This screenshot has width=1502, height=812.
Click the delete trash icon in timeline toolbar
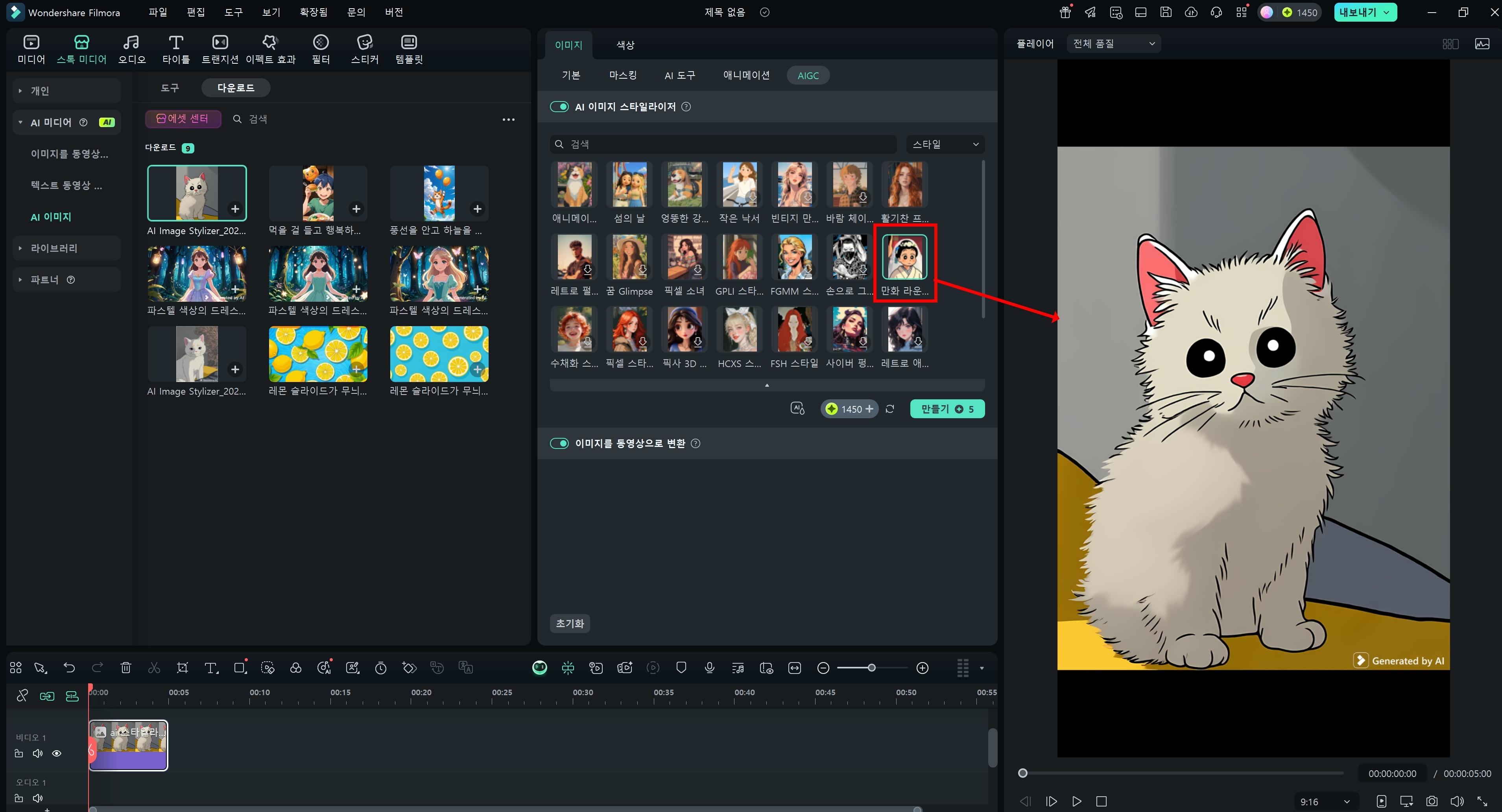pyautogui.click(x=125, y=668)
